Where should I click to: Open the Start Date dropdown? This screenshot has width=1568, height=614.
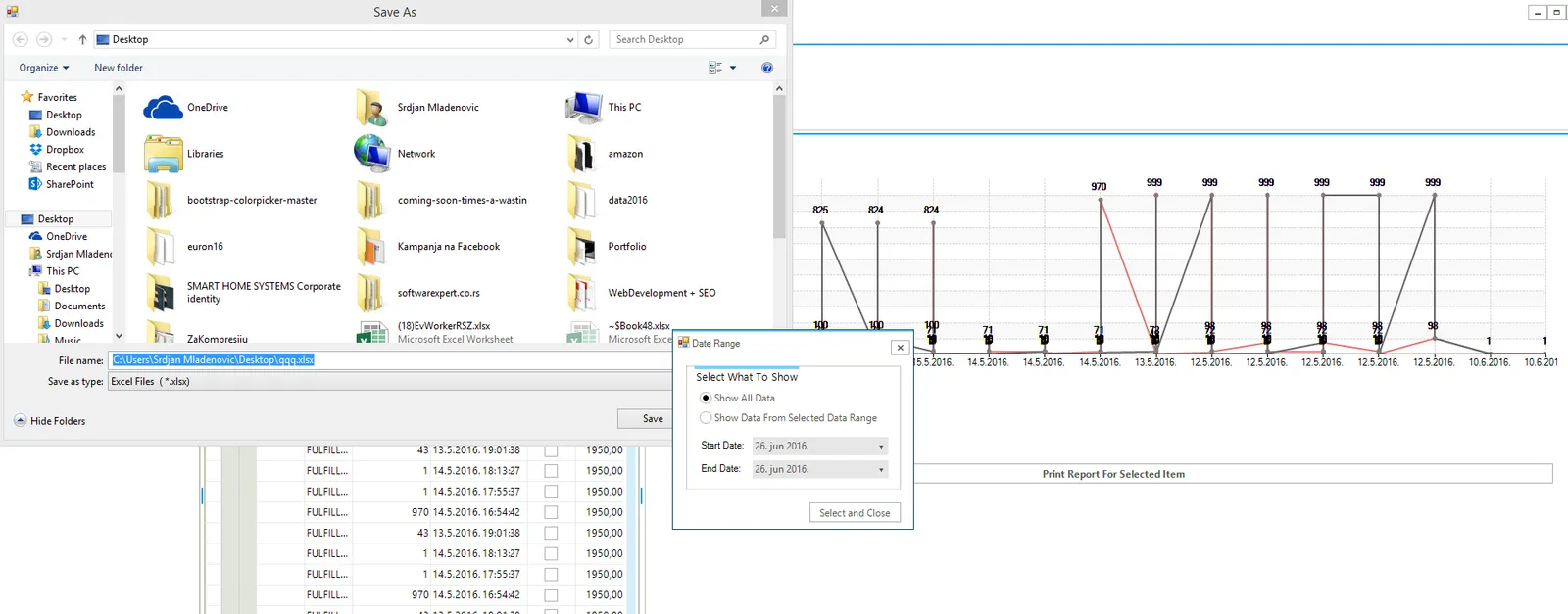pos(880,447)
